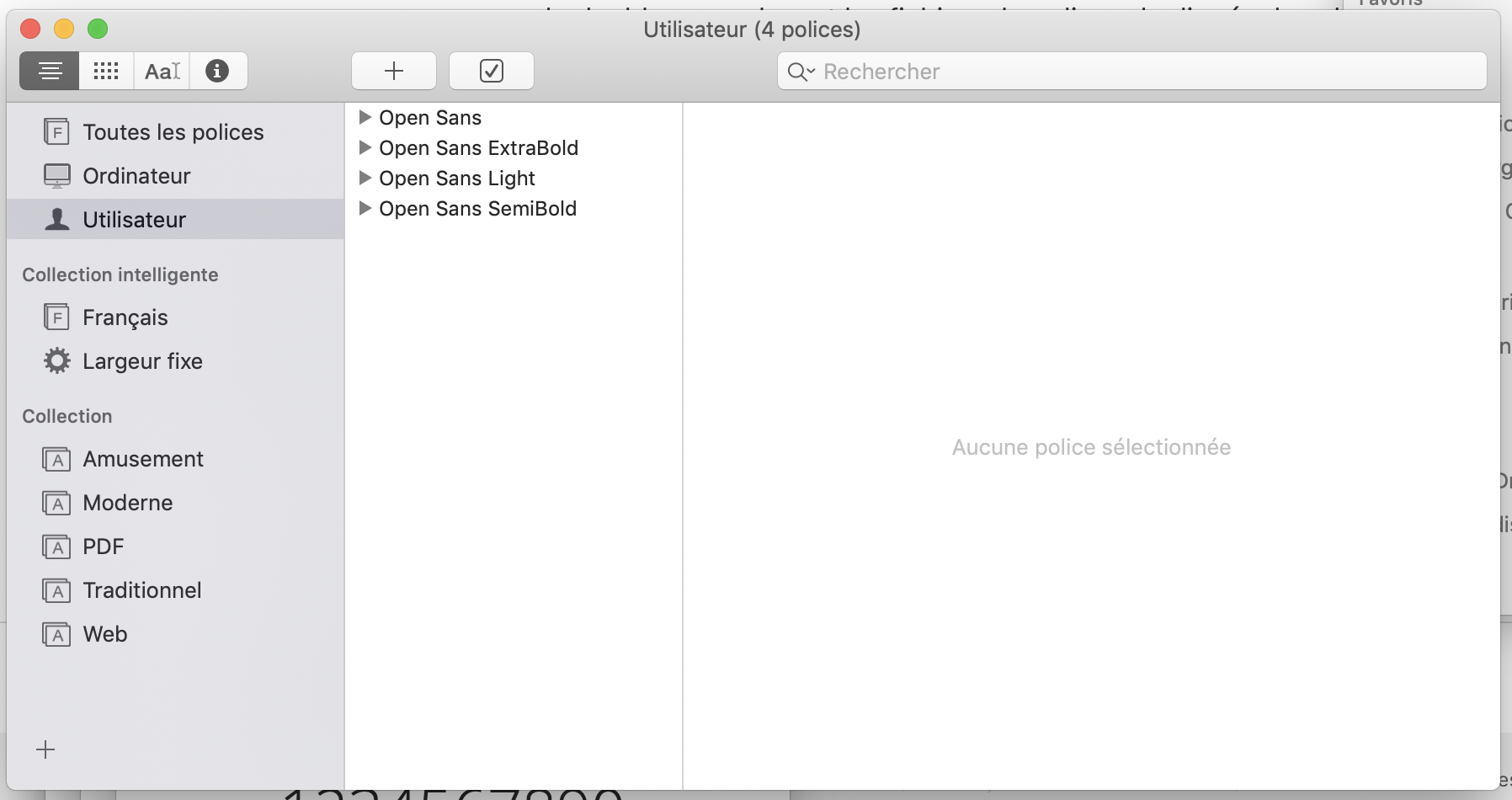This screenshot has width=1512, height=800.
Task: Click the Utilisateur person icon
Action: click(x=56, y=219)
